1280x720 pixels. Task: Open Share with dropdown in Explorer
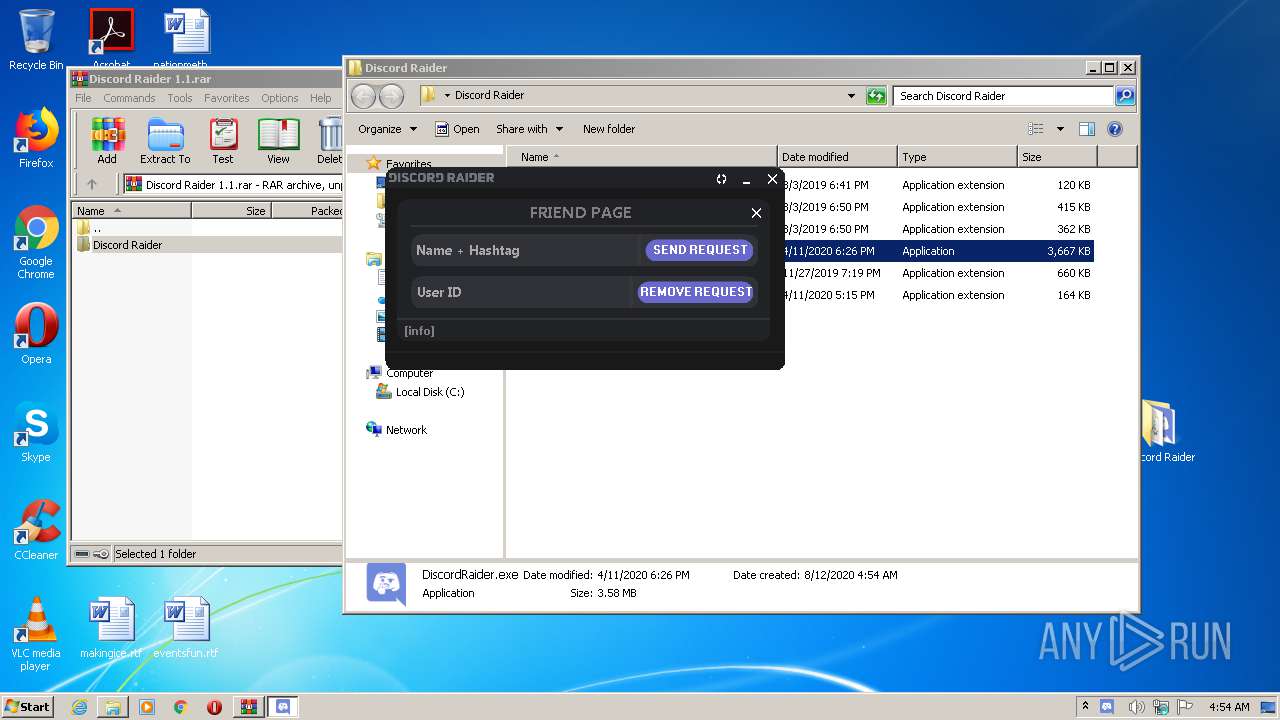(x=529, y=129)
